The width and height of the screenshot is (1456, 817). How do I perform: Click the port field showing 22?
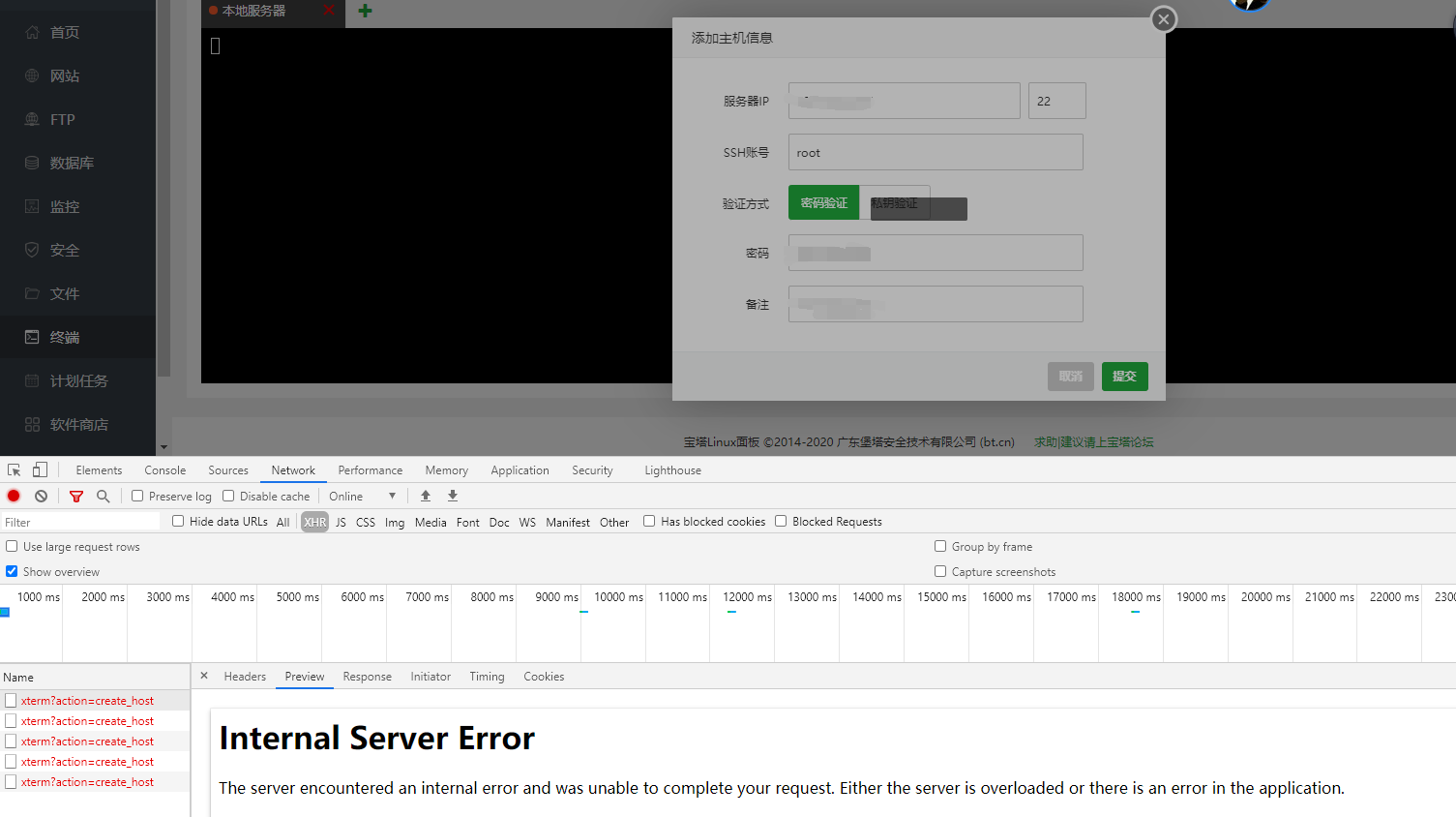(x=1057, y=101)
